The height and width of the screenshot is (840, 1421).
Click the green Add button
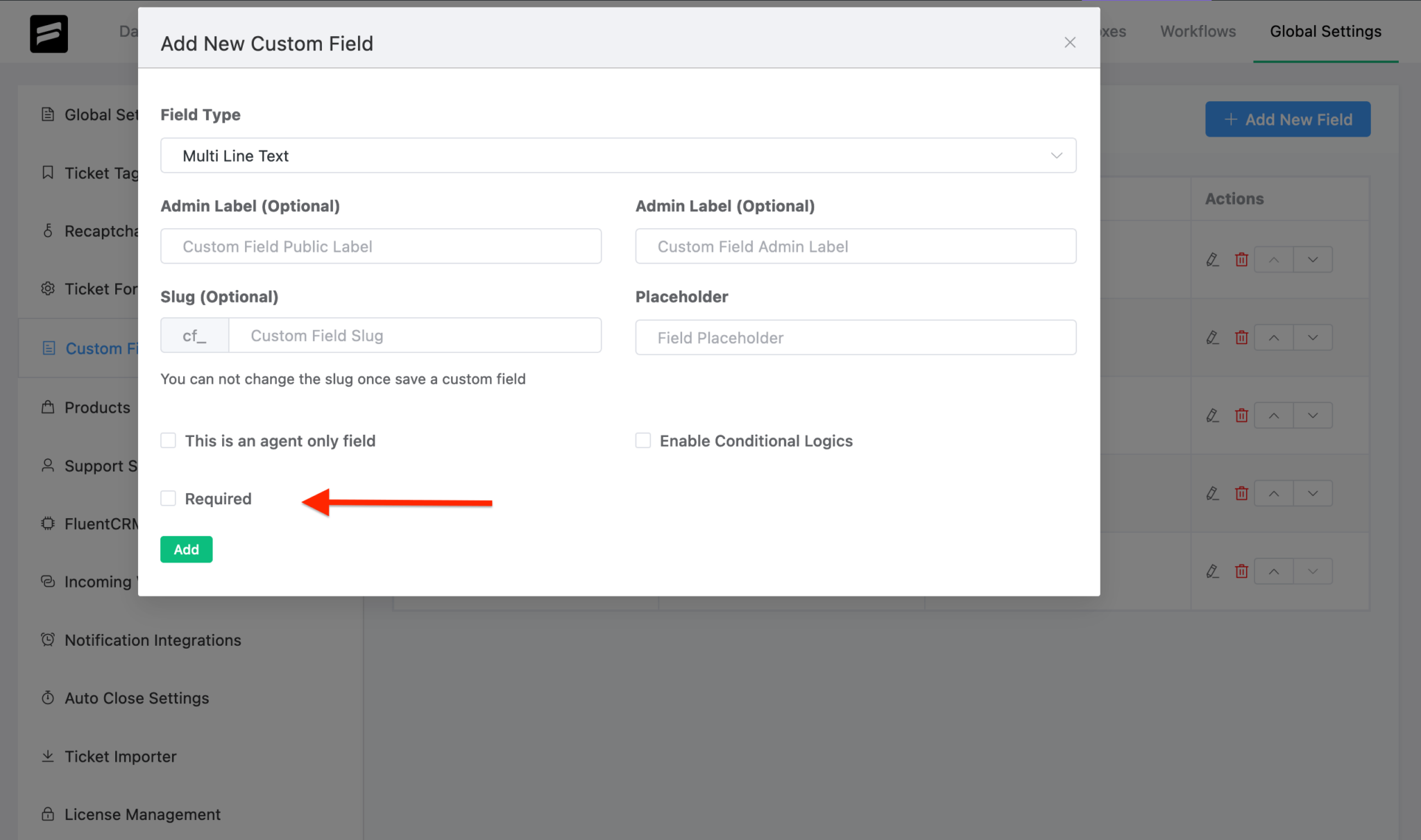click(186, 549)
